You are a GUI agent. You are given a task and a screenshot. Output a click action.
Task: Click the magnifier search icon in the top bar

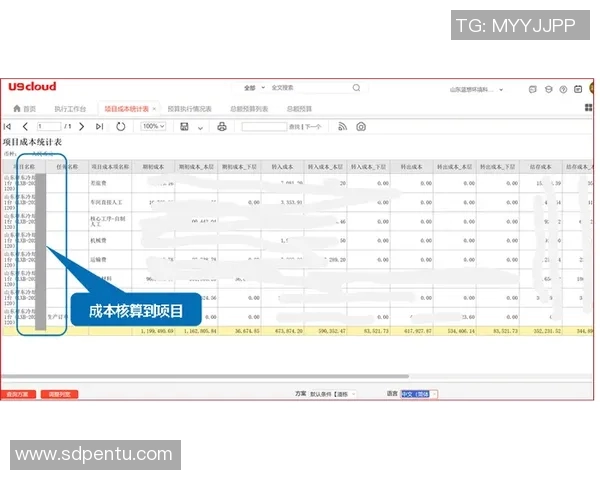pos(356,88)
